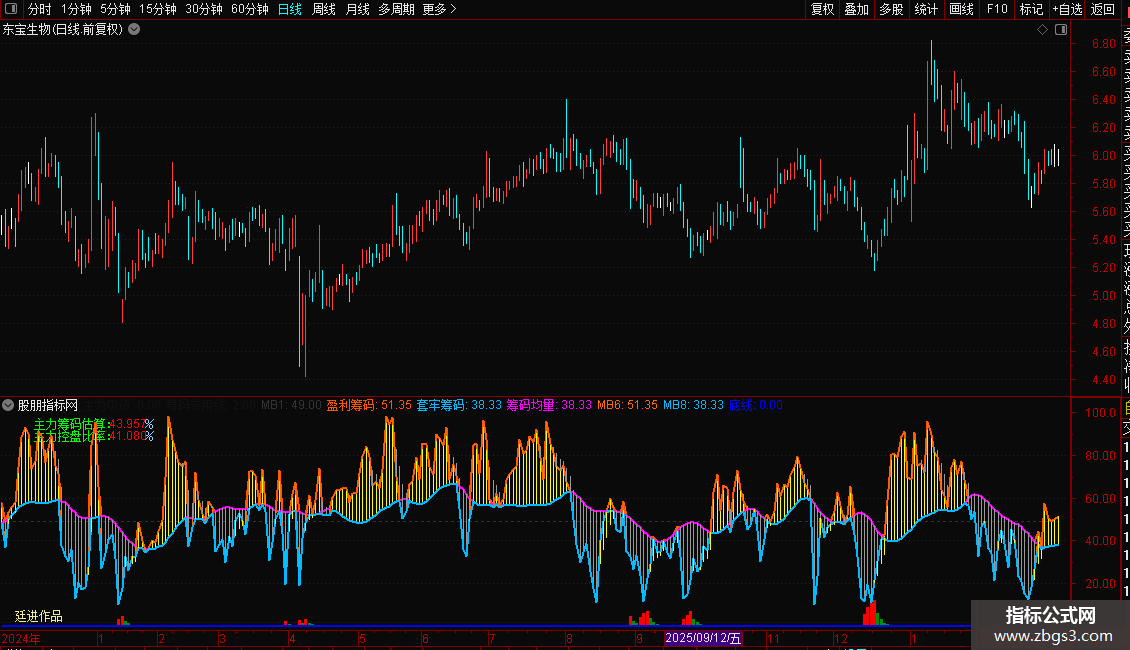Select the 5分钟 period tab
The height and width of the screenshot is (650, 1130).
coord(115,9)
